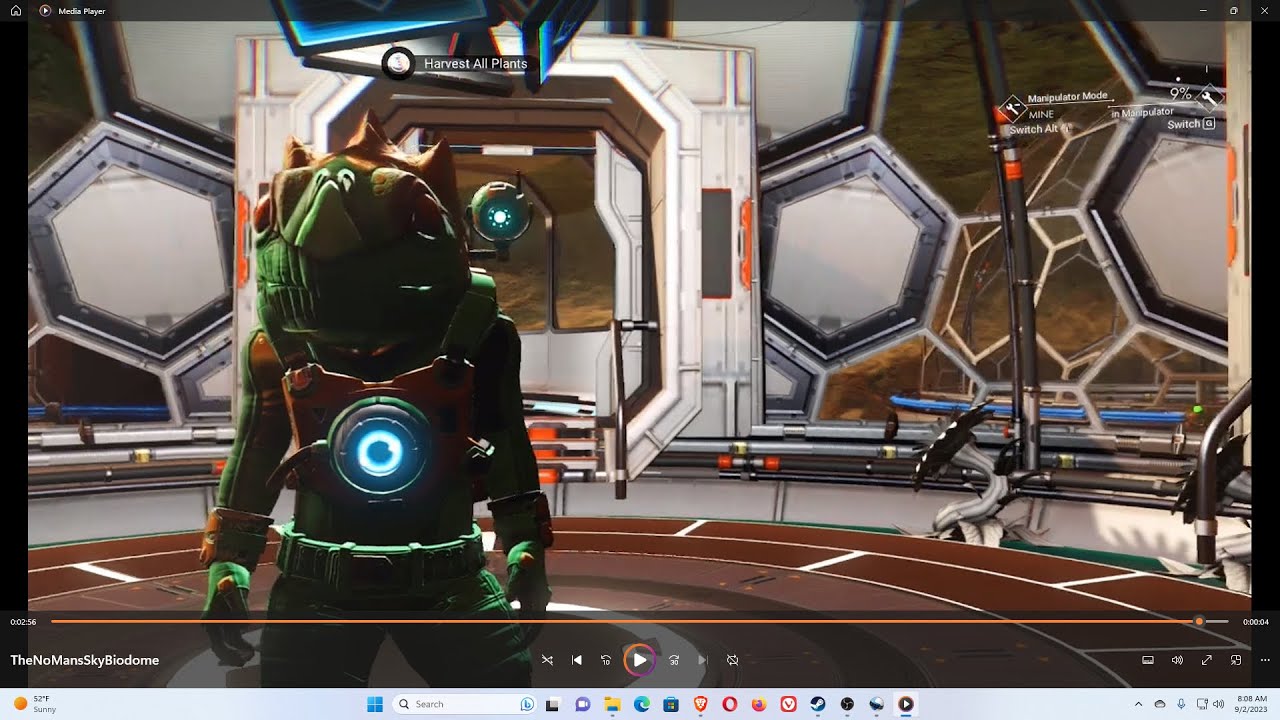Launch Brave browser from taskbar
Screen dimensions: 1280x720
point(700,704)
